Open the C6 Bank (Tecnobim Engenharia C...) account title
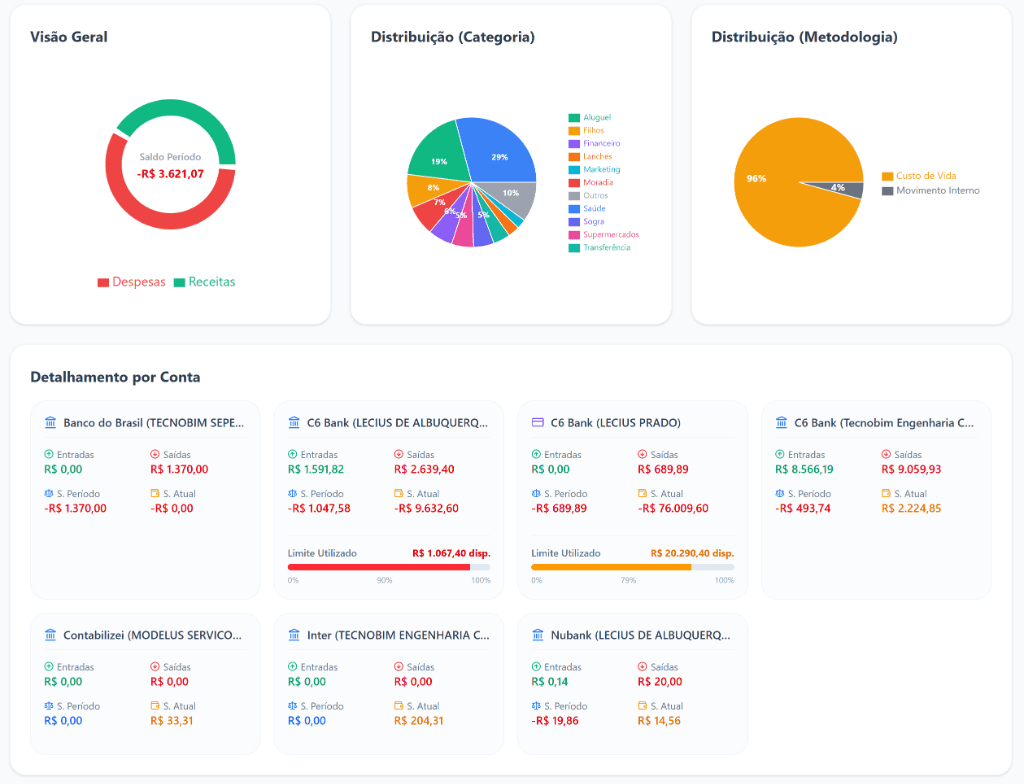This screenshot has height=784, width=1024. click(x=883, y=423)
